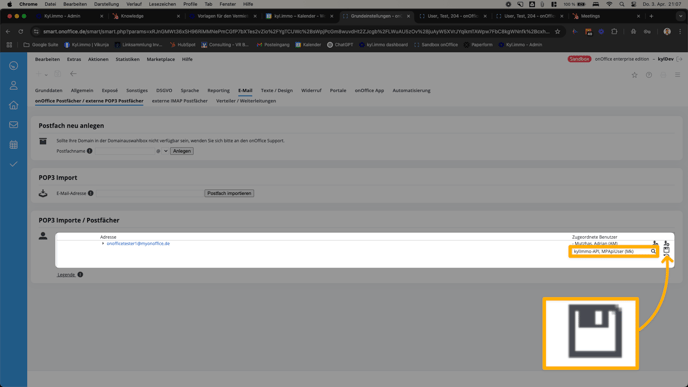Open Chrome profile avatar

[667, 32]
